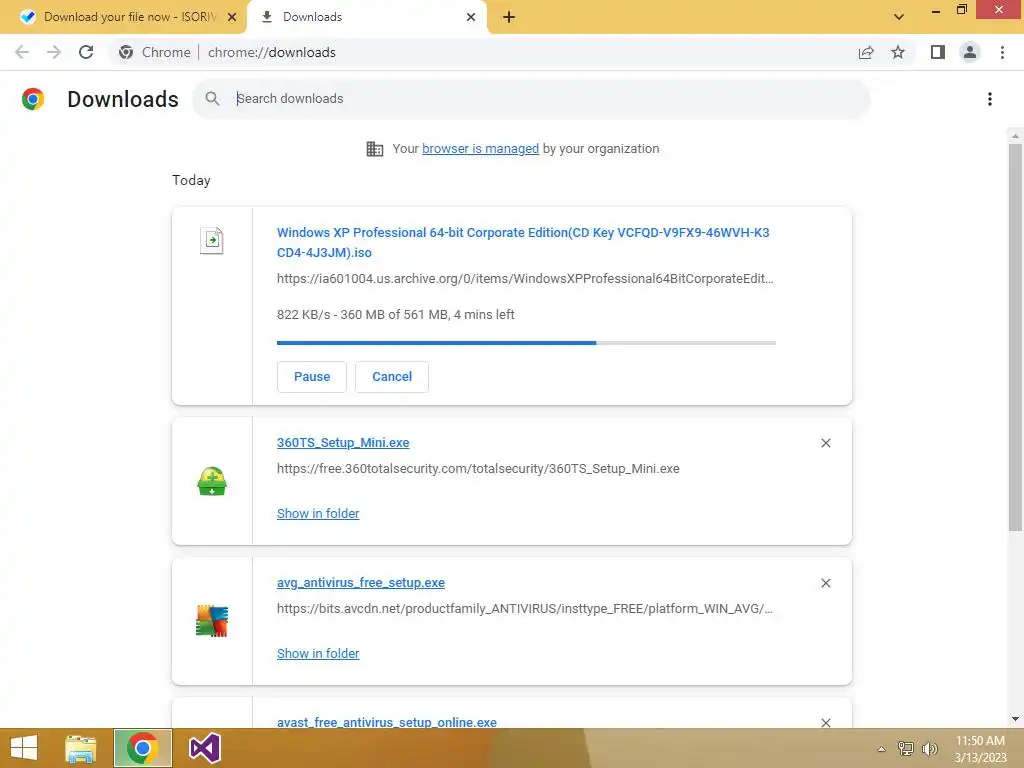1024x768 pixels.
Task: Reload the downloads page
Action: (x=86, y=52)
